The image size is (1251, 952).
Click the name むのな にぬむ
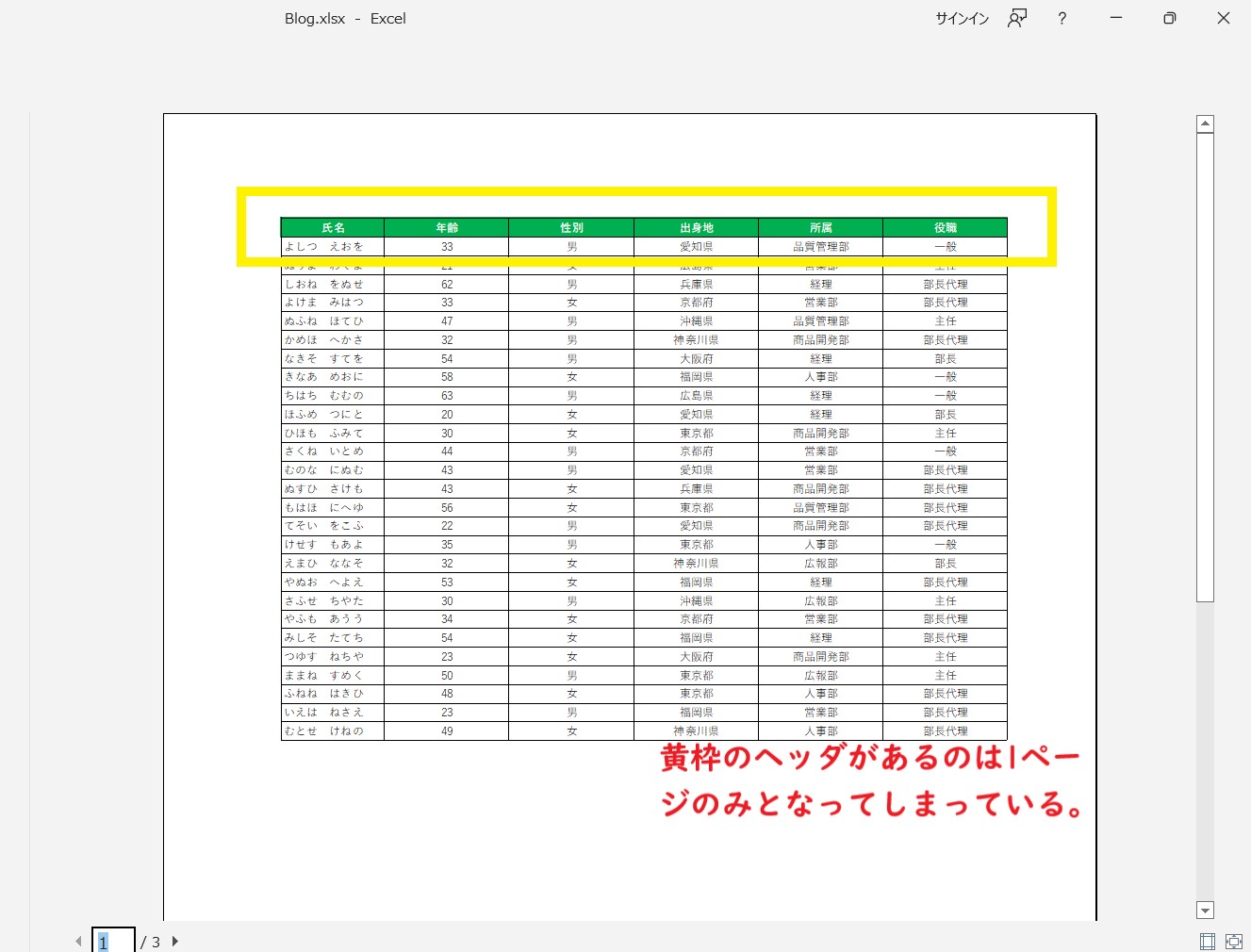[x=324, y=470]
